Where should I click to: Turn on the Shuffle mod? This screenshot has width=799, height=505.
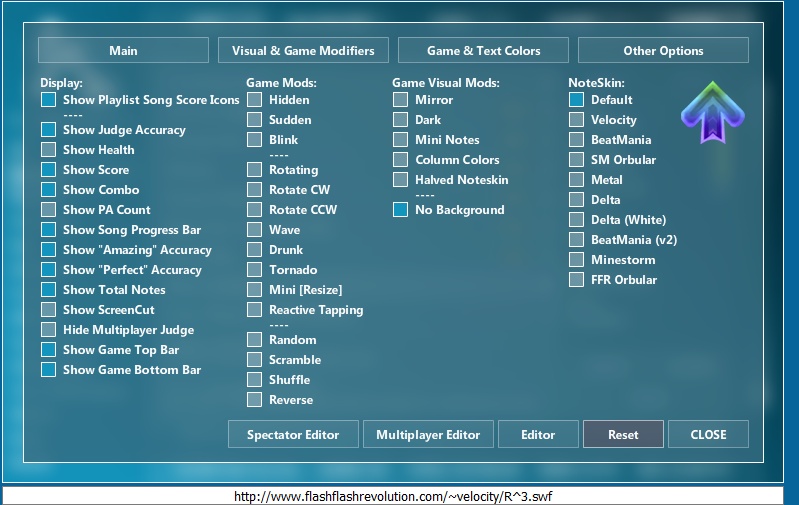(x=254, y=380)
